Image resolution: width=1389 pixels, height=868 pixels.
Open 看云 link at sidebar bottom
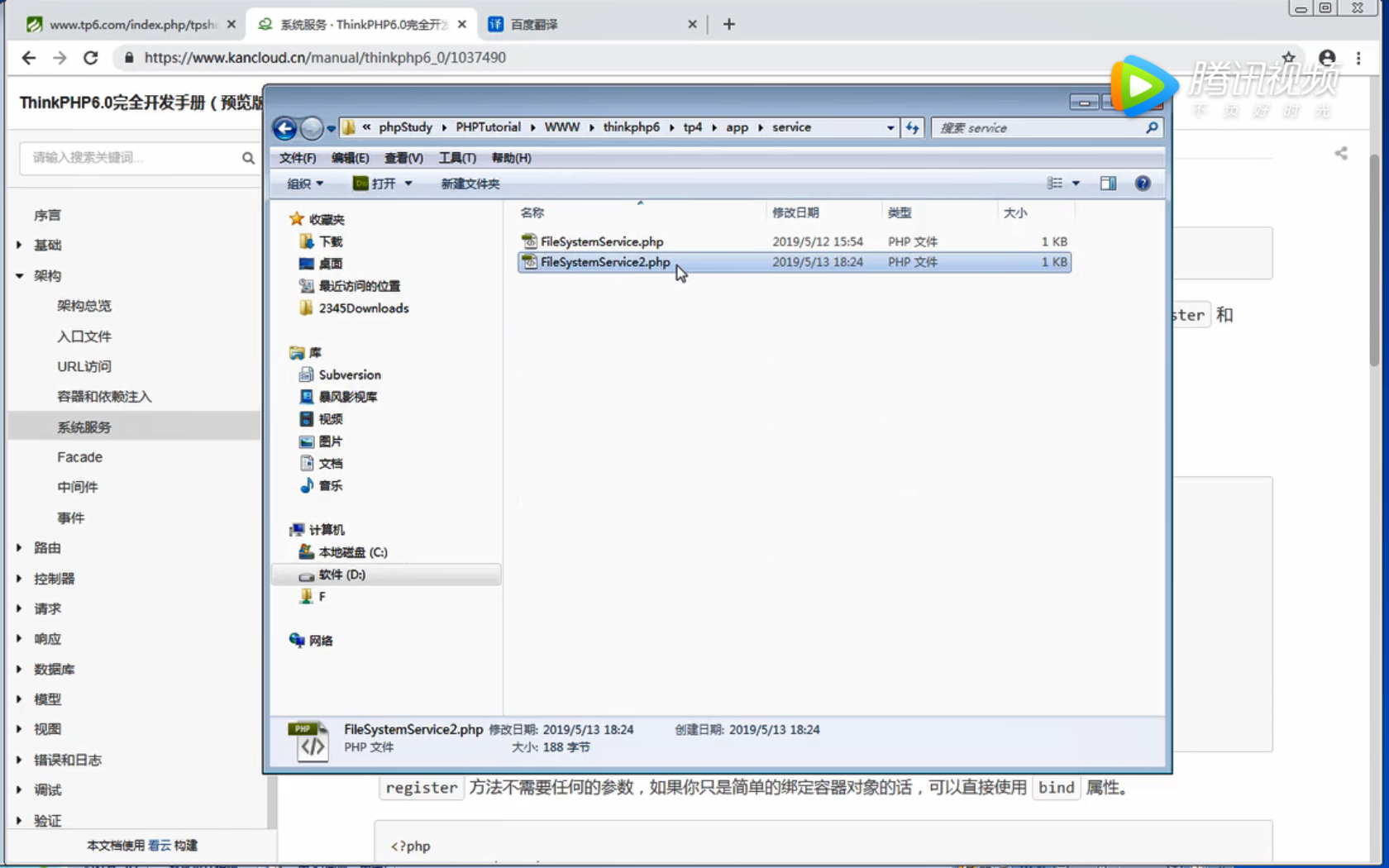click(x=160, y=845)
